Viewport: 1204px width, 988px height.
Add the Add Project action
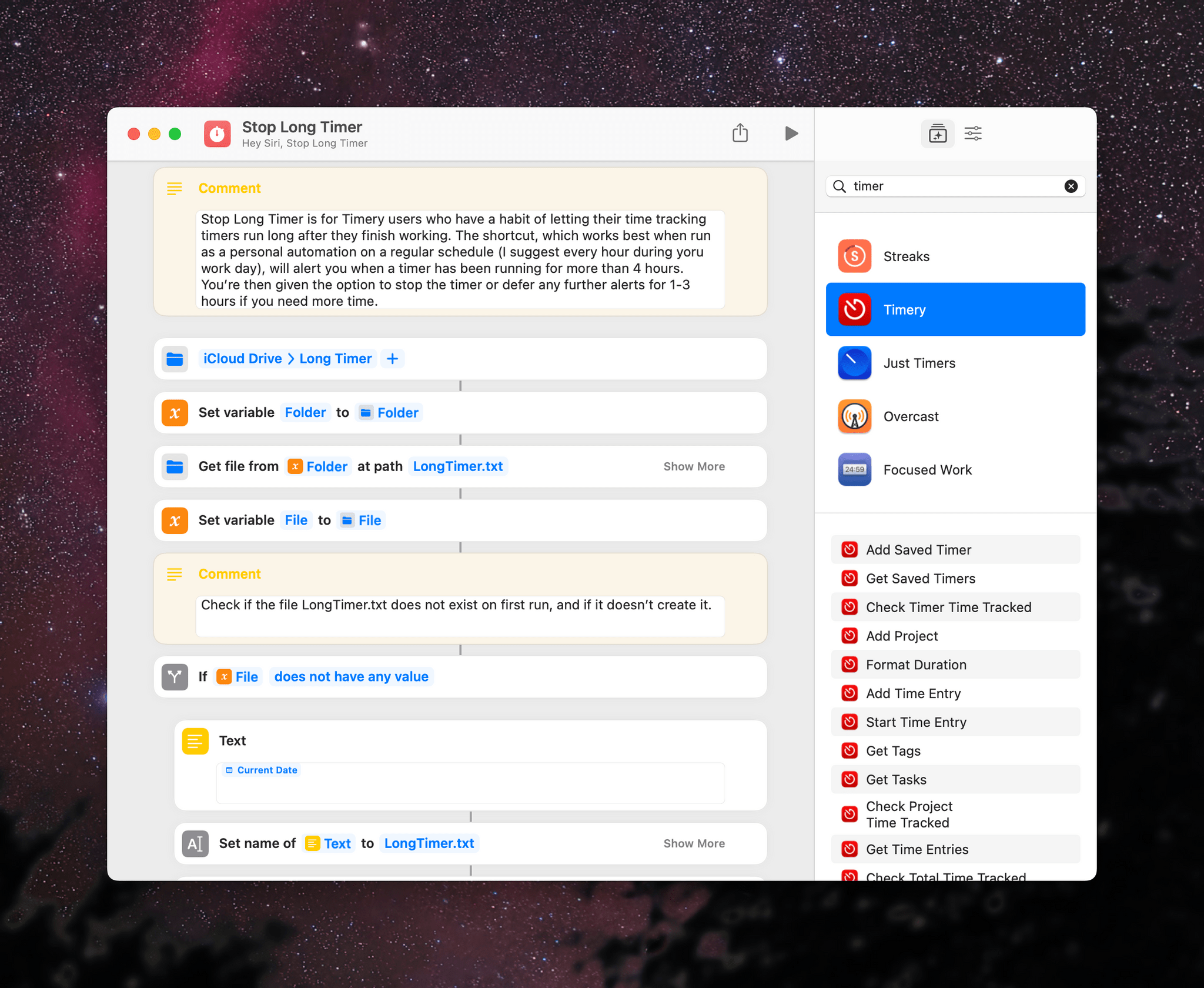tap(955, 636)
